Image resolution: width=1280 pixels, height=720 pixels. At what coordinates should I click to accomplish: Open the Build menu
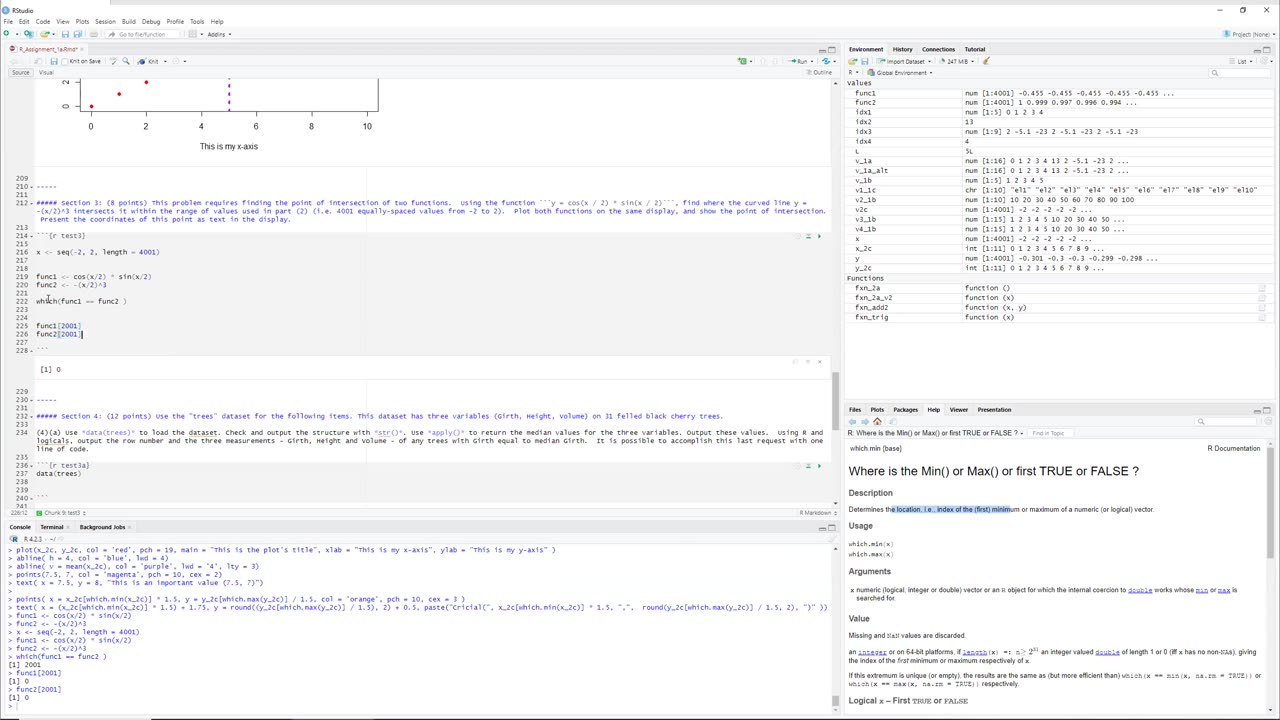point(128,21)
